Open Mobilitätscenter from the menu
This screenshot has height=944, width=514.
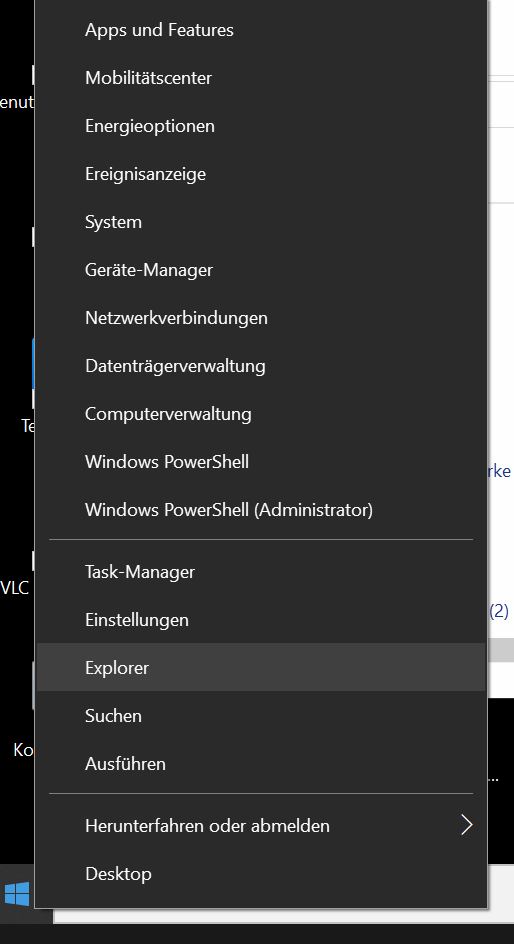261,78
